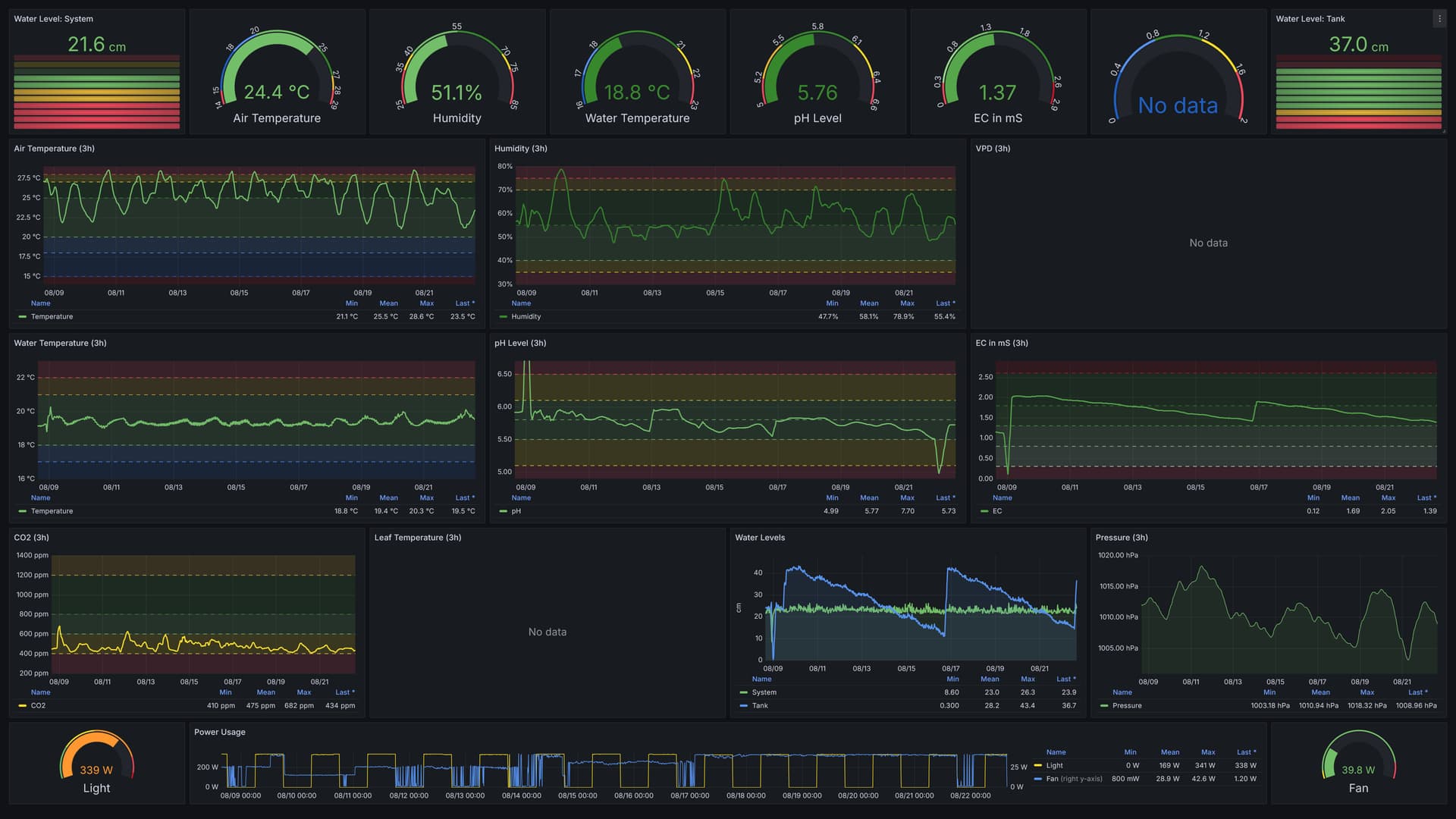1456x819 pixels.
Task: Toggle Tank series visibility in Water Levels legend
Action: [x=760, y=706]
